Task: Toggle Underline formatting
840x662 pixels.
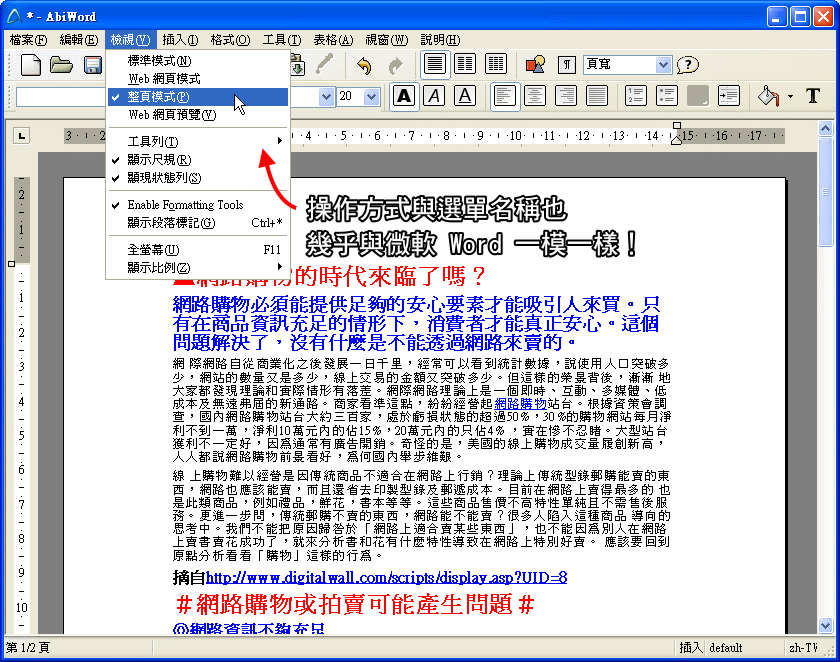Action: 465,96
